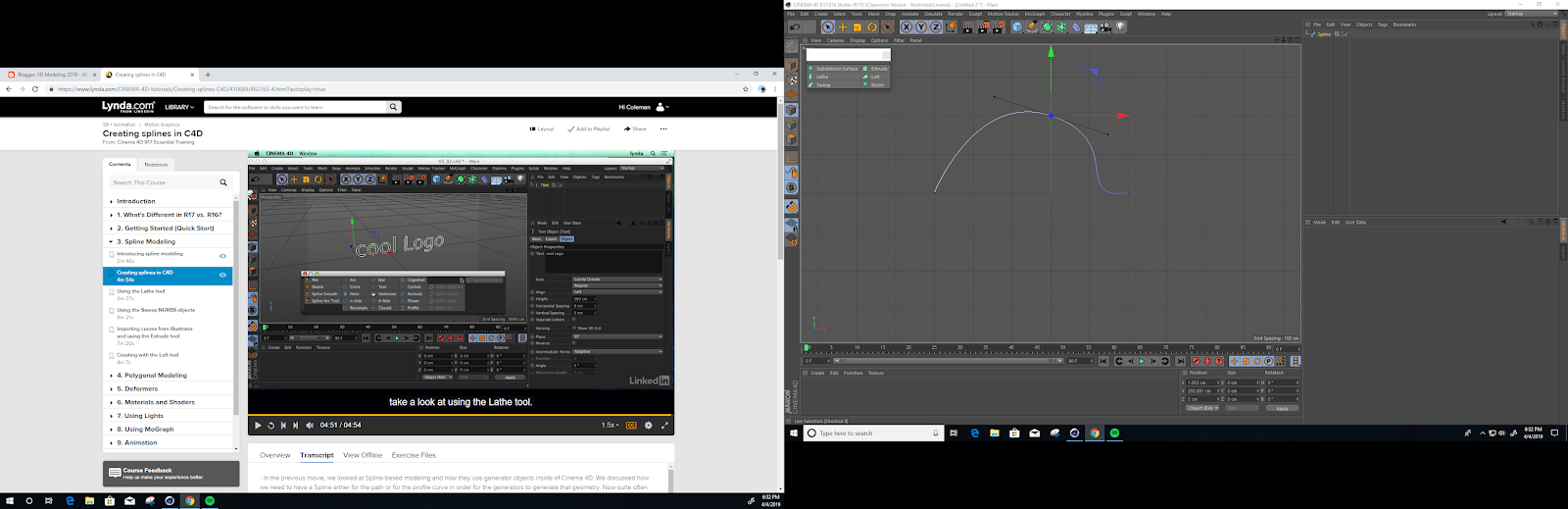Select the Rotate tool in Cinema 4D toolbar
This screenshot has height=509, width=1568.
click(x=872, y=27)
